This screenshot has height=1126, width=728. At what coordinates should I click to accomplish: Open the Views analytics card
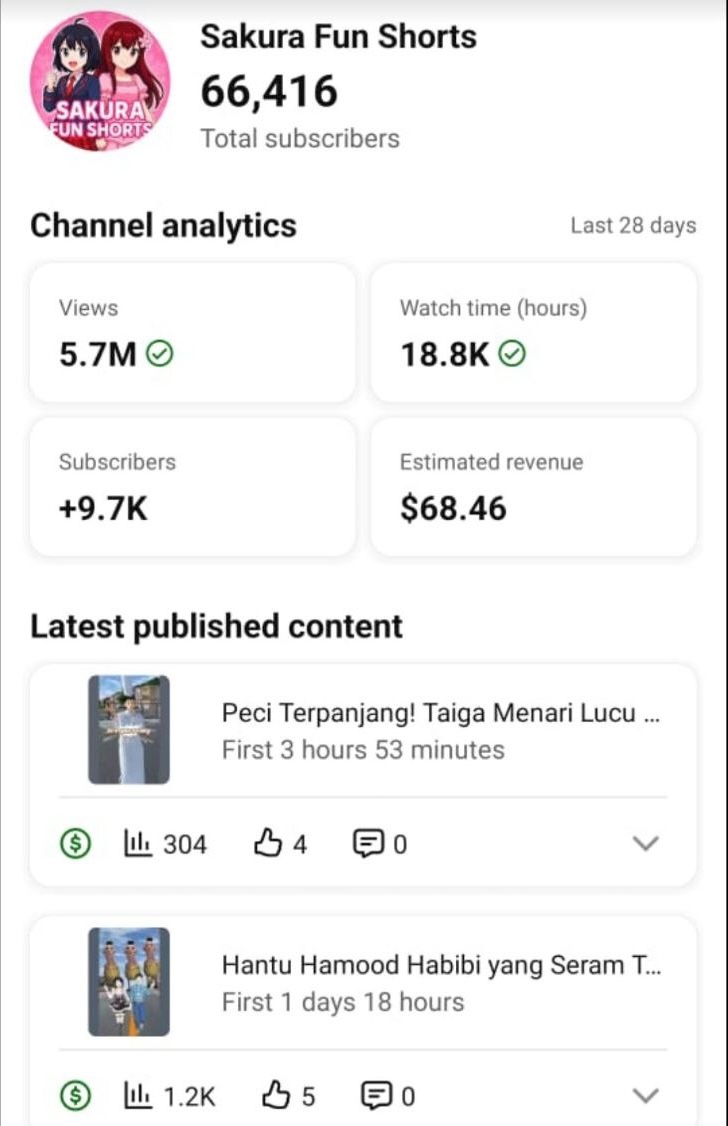192,333
